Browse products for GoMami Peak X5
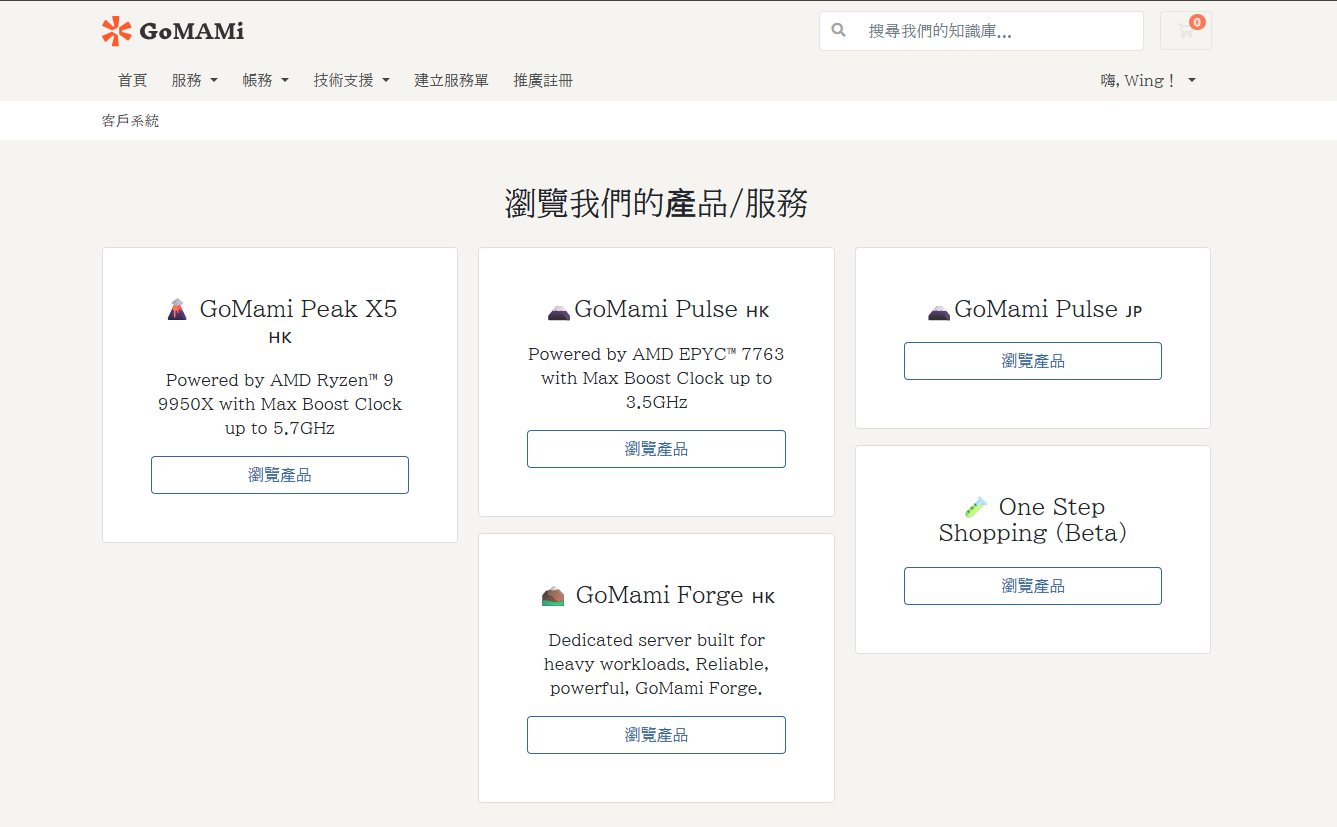 coord(280,475)
